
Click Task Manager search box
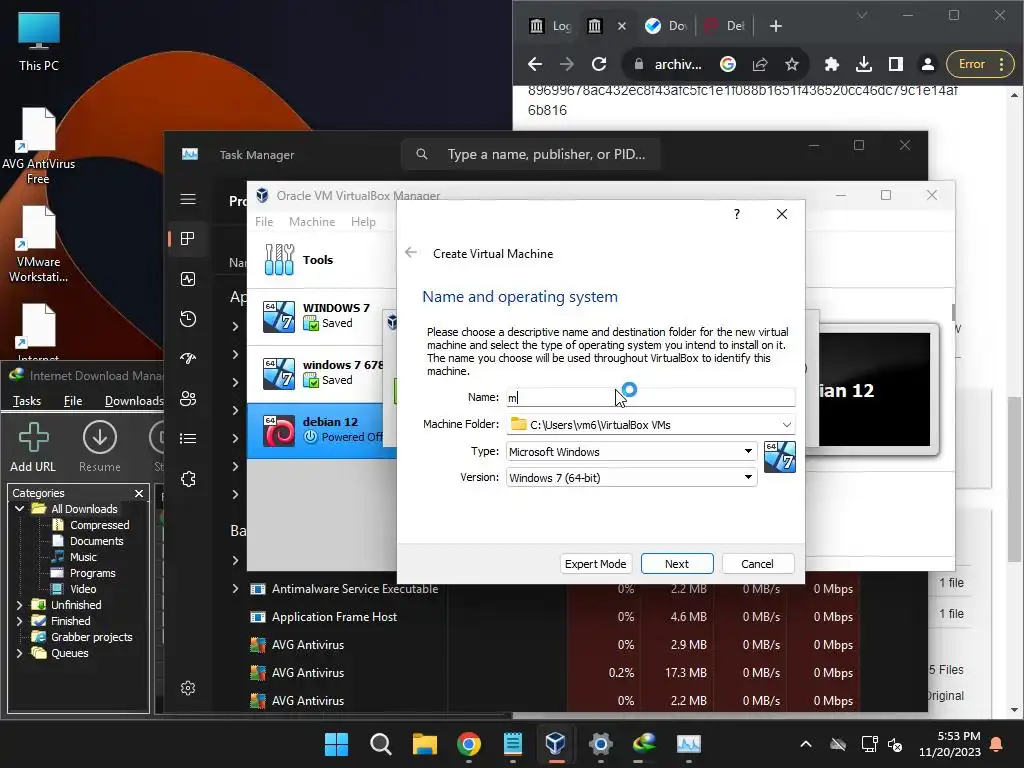point(530,154)
